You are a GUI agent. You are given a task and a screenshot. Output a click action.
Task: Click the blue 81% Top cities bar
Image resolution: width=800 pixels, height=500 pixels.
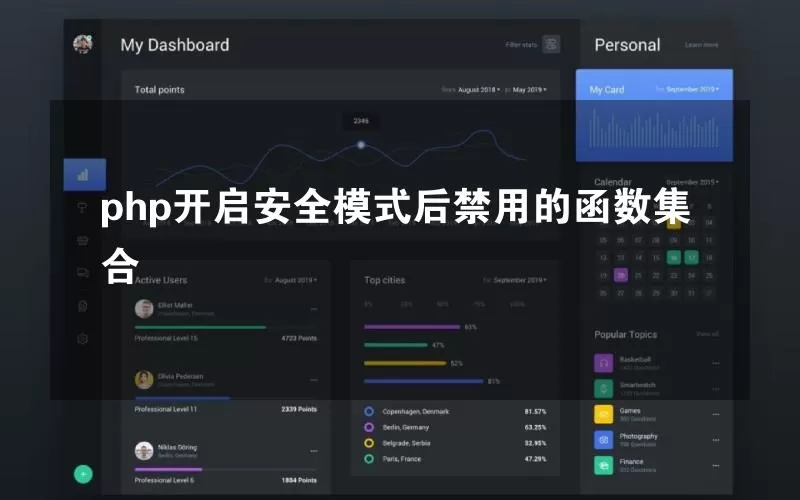[423, 381]
